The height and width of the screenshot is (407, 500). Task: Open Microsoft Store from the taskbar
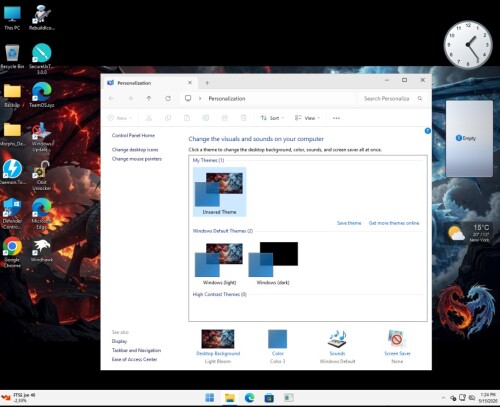(x=269, y=397)
